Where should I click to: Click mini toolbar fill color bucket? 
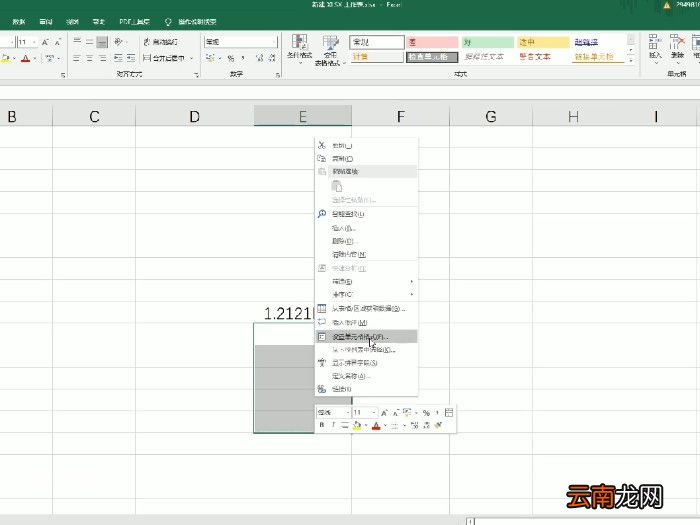click(357, 425)
